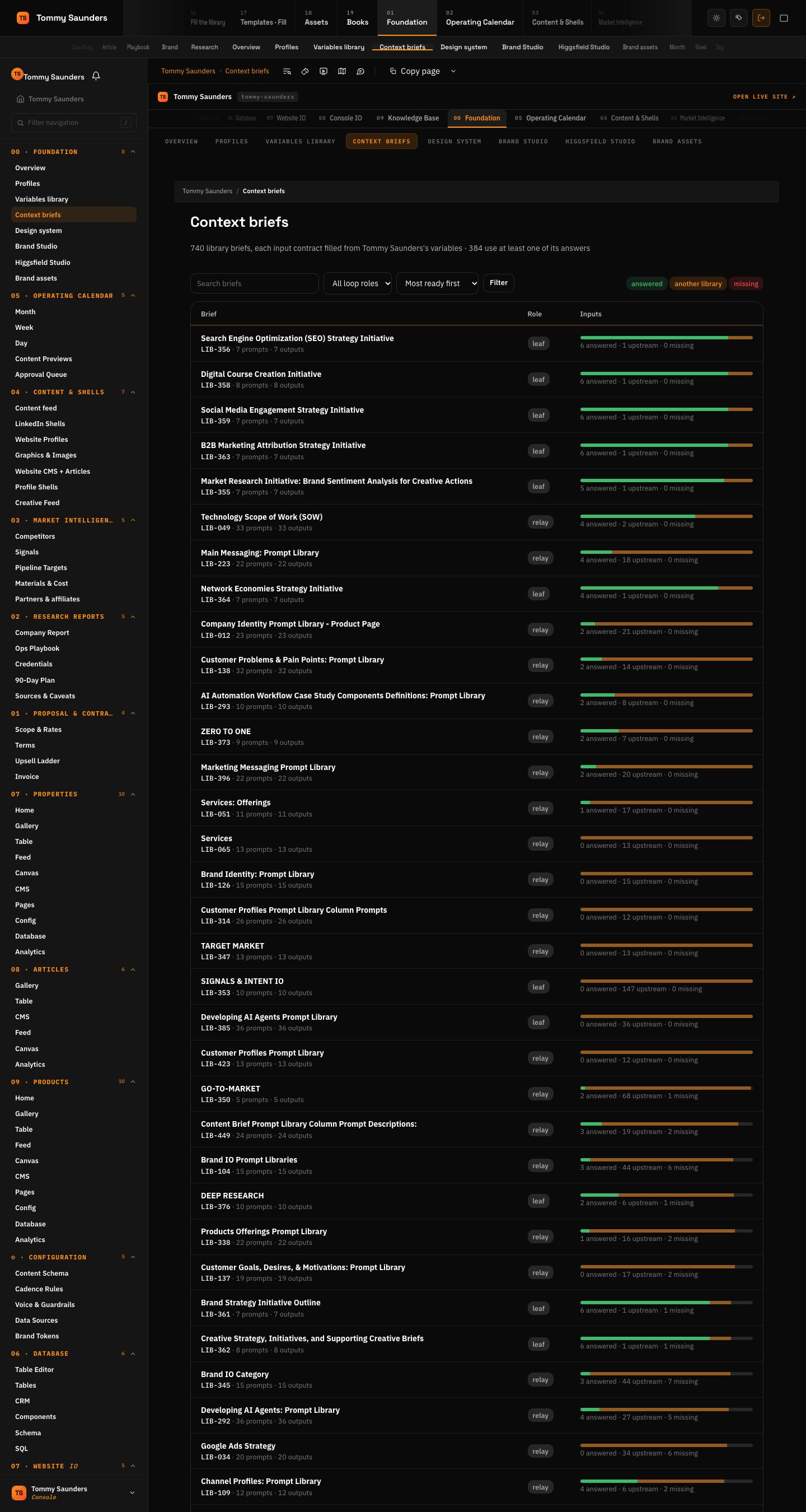This screenshot has width=806, height=1512.
Task: Open the 'All loop roles' dropdown
Action: (357, 283)
